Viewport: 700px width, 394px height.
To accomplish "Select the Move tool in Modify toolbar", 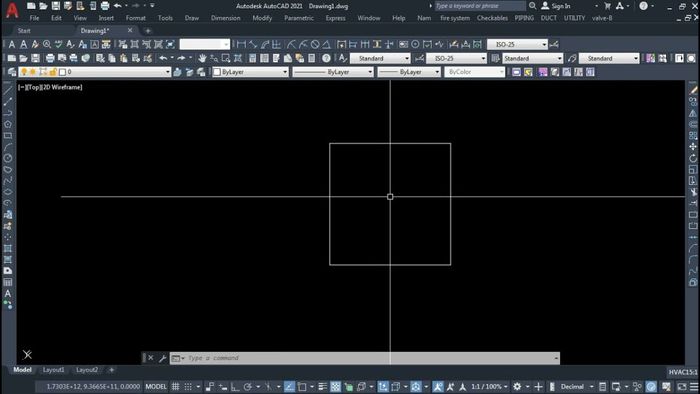I will click(693, 147).
